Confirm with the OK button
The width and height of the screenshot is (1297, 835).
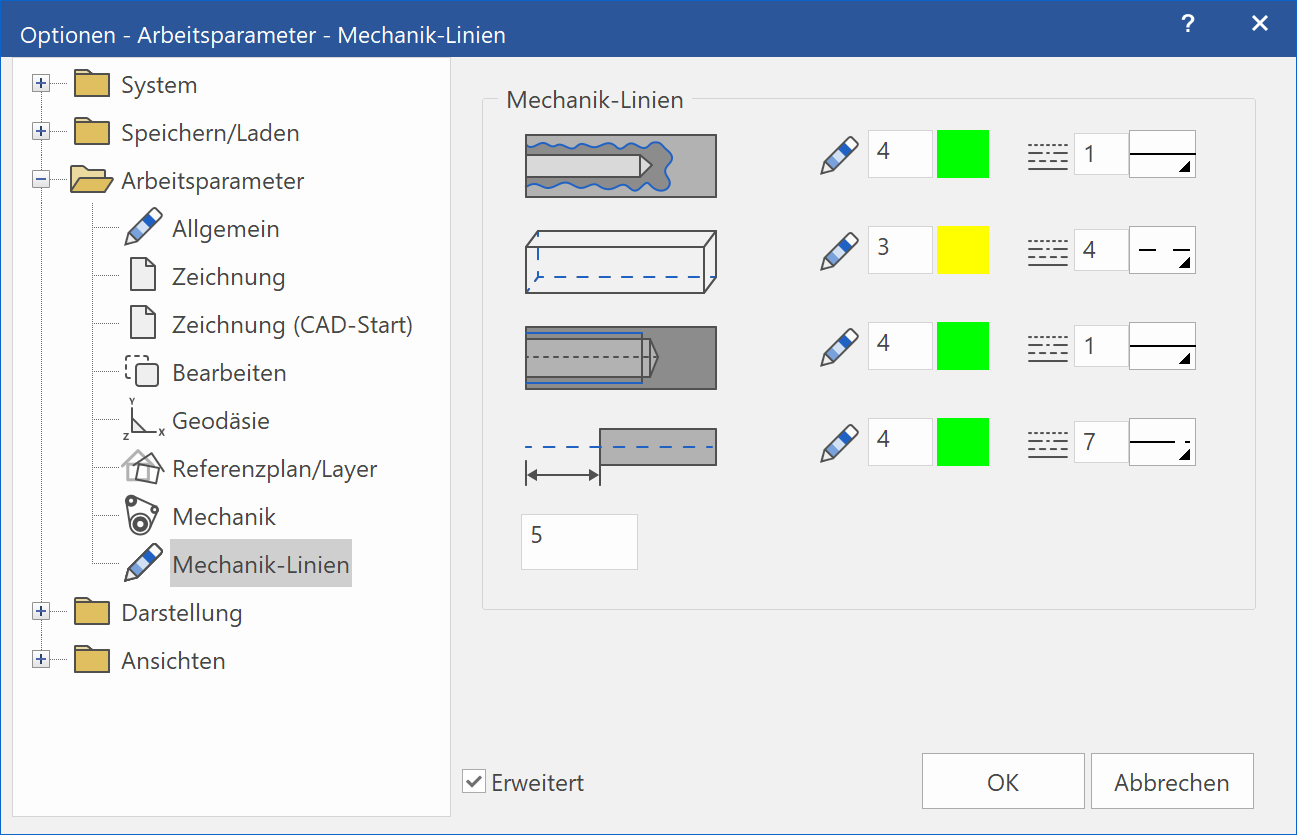(1003, 781)
